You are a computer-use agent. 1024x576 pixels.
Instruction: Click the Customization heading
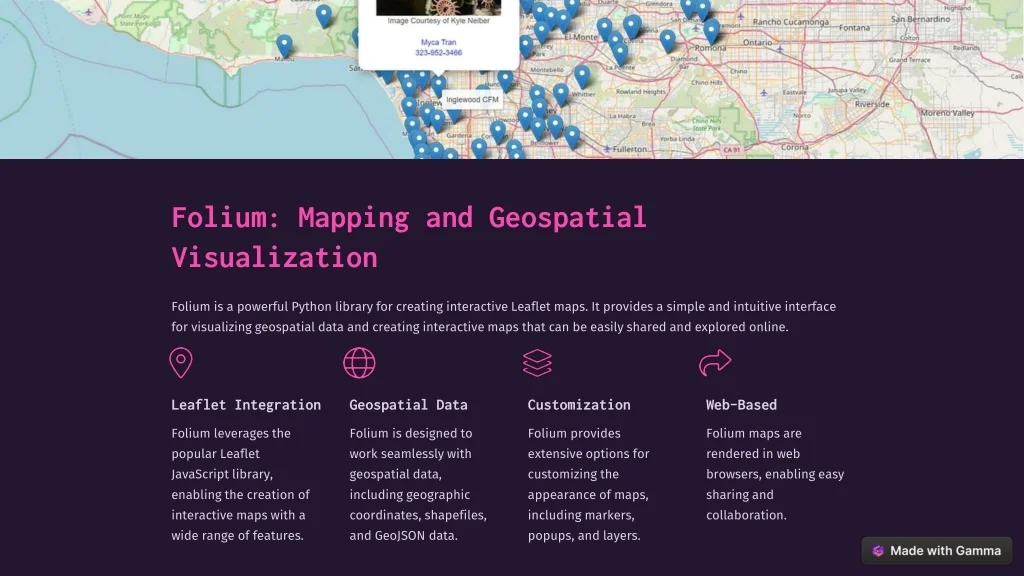[x=579, y=405]
